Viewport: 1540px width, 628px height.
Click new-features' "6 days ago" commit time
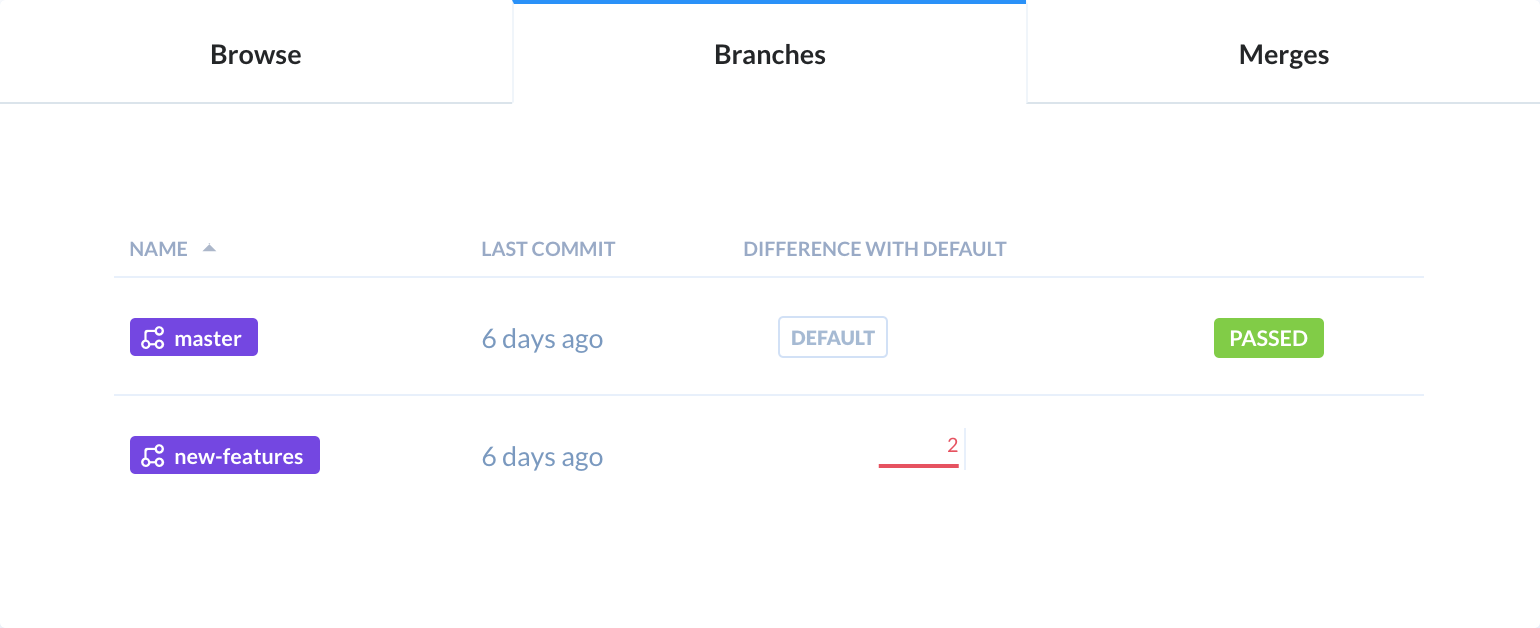(542, 457)
